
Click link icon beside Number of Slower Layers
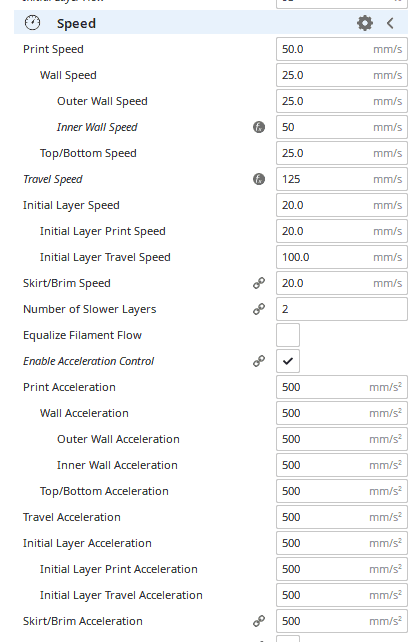[x=259, y=309]
